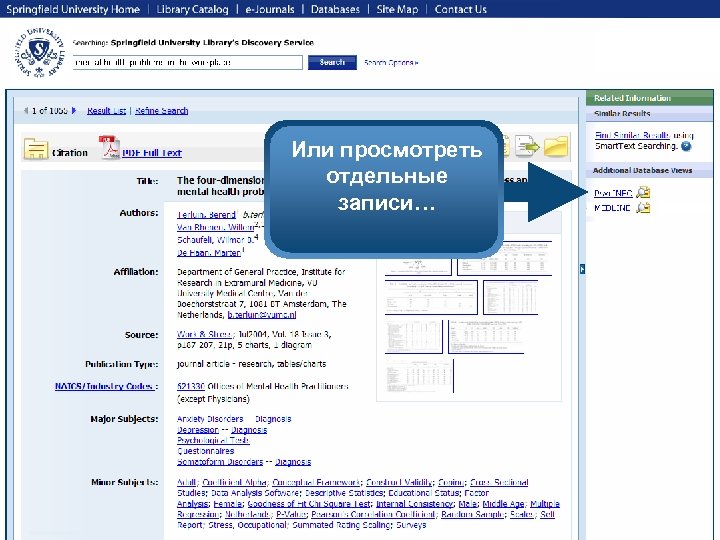Click the Anxiety Disorders subject text
Screen dimensions: 720x540
(210, 419)
